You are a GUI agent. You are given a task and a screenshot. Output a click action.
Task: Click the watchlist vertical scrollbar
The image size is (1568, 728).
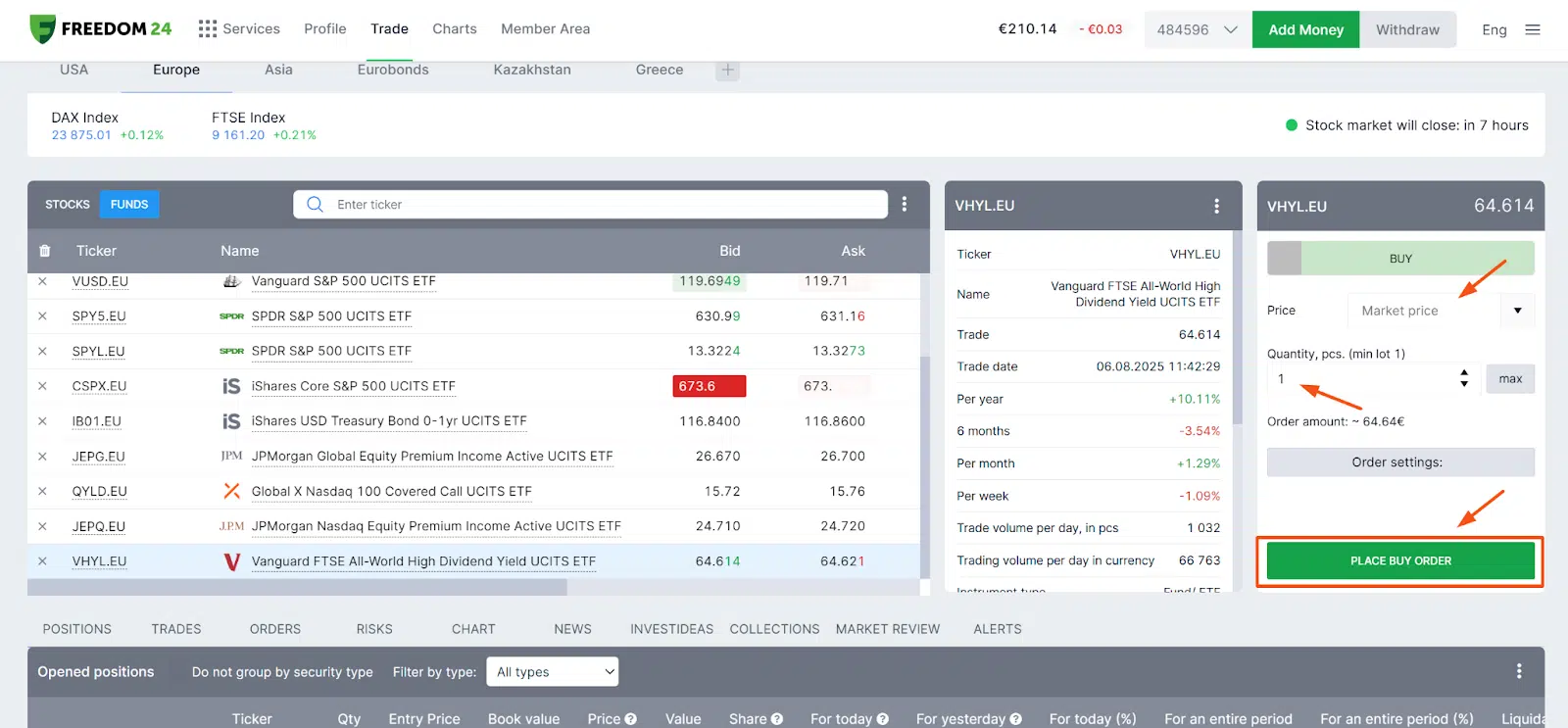tap(924, 468)
